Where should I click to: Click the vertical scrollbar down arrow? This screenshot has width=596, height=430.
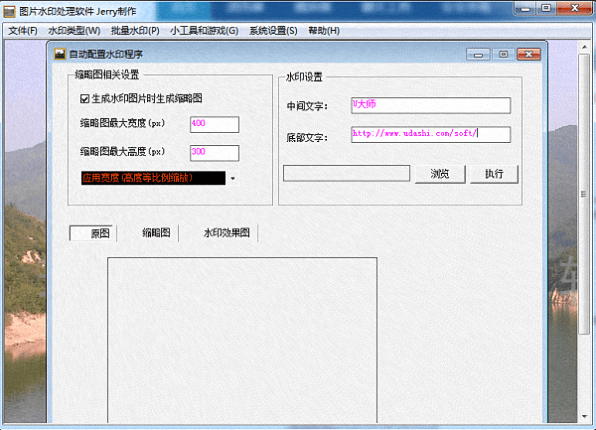pos(584,417)
